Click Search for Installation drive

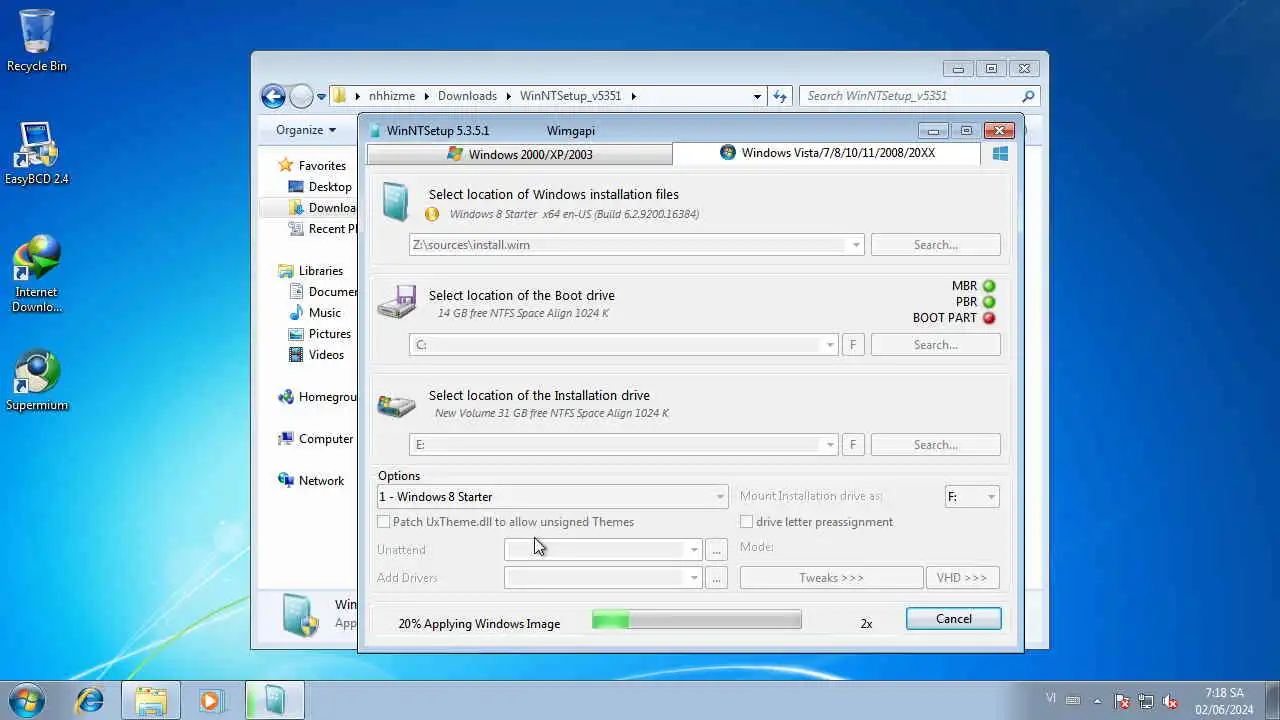point(935,445)
